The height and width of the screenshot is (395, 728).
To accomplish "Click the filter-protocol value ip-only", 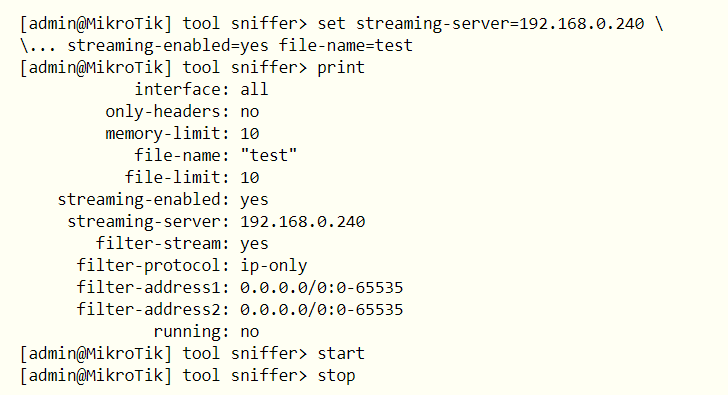I will pos(273,266).
